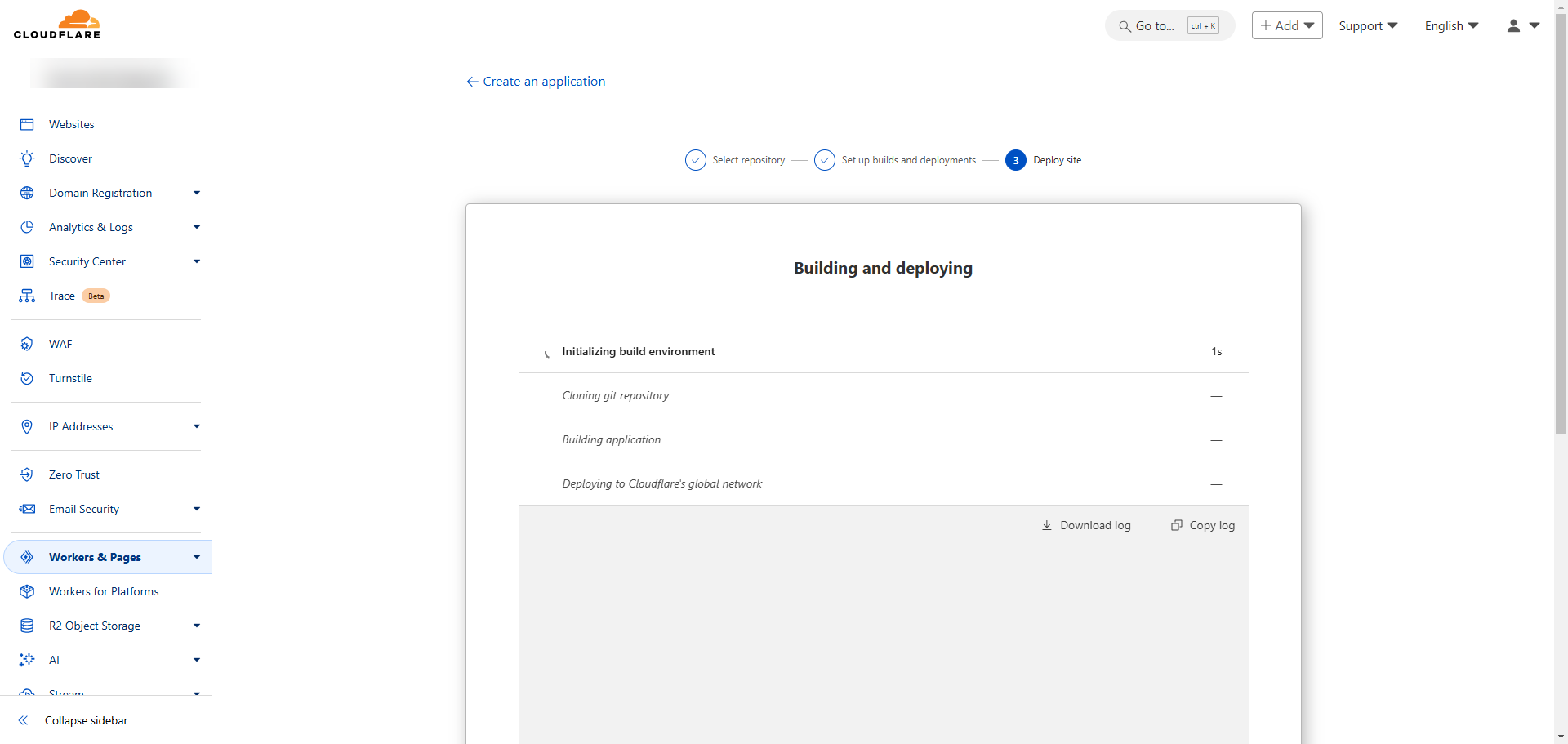Click the Collapse sidebar button

coord(73,720)
